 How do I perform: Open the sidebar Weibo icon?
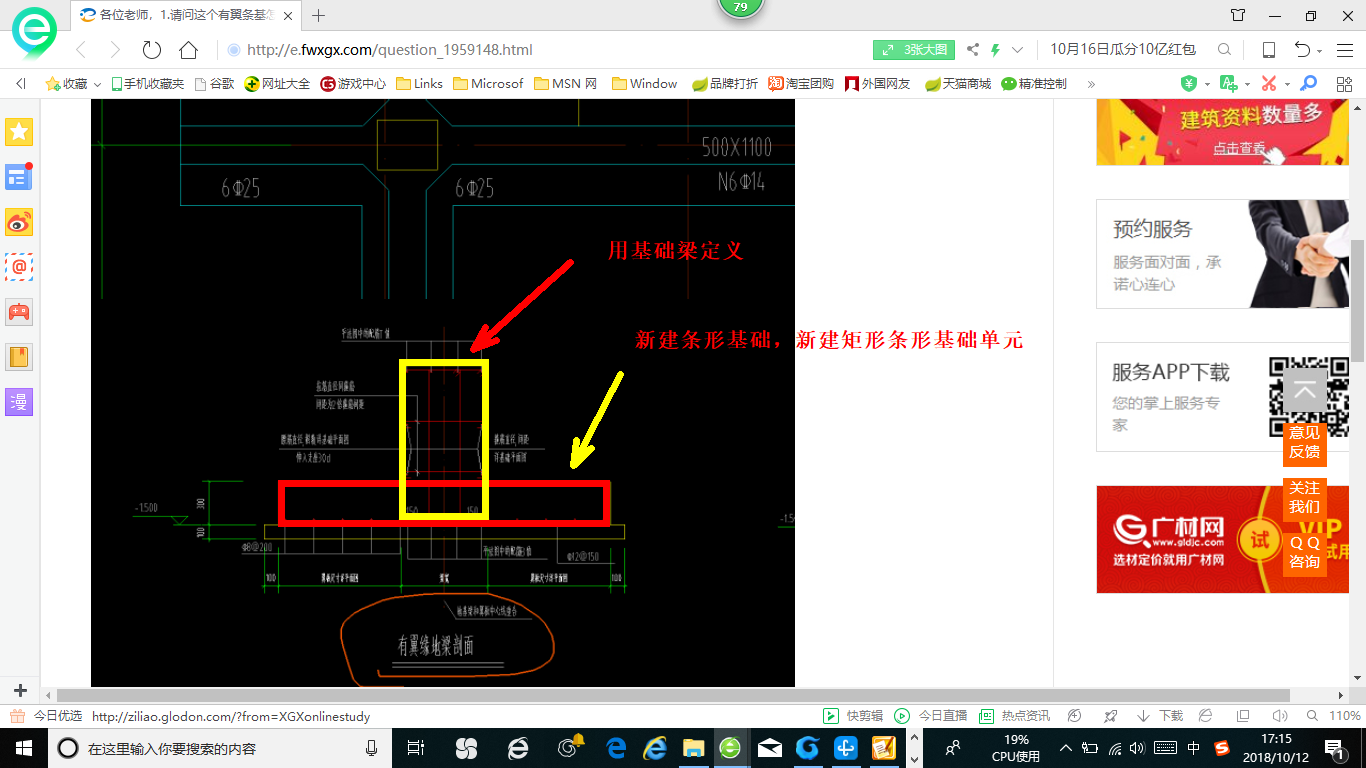(20, 222)
